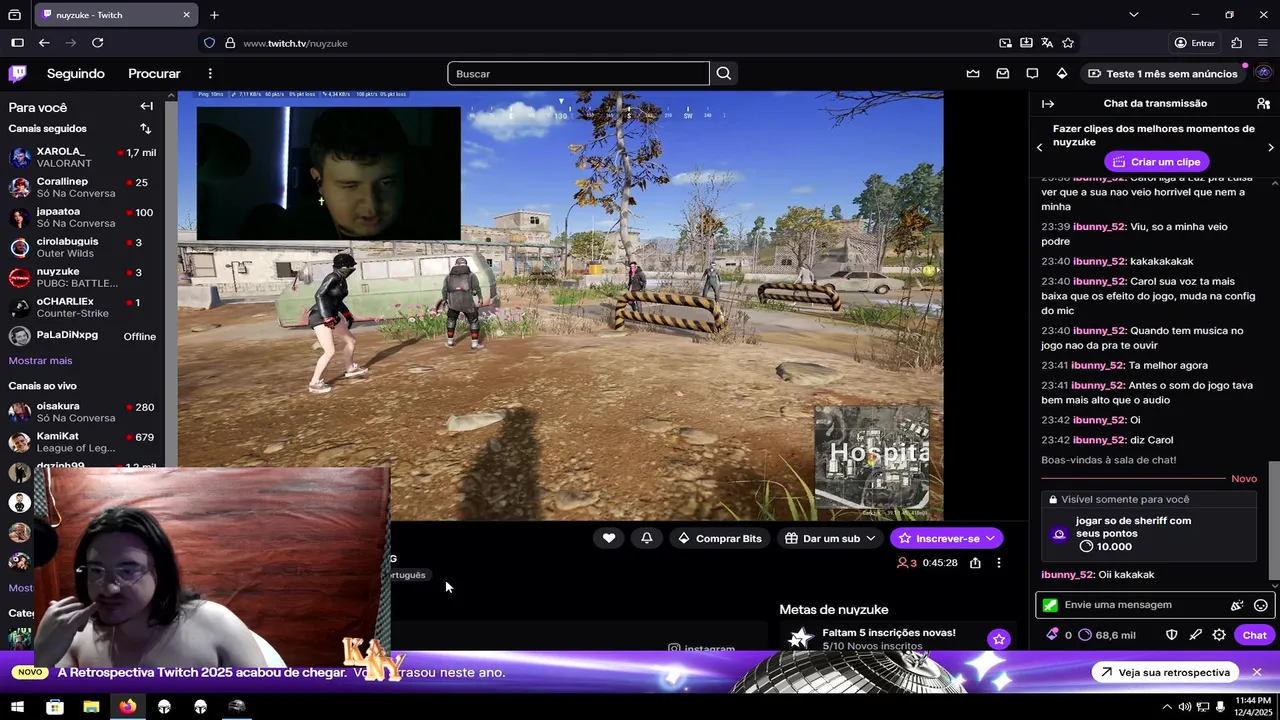The image size is (1280, 720).
Task: Click the chat scrollbar thumb
Action: [1274, 520]
